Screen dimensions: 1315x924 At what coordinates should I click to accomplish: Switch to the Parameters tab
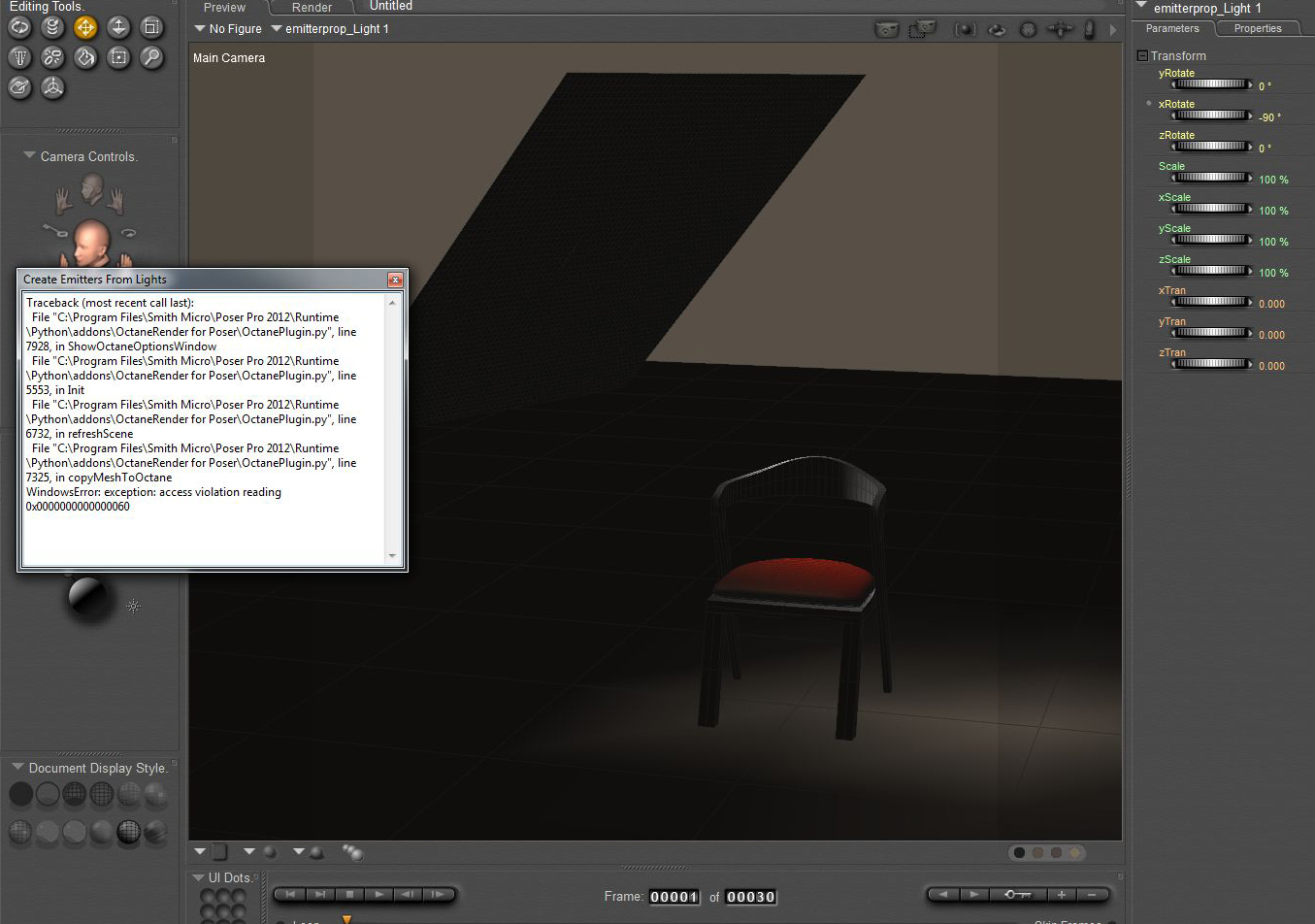point(1172,29)
